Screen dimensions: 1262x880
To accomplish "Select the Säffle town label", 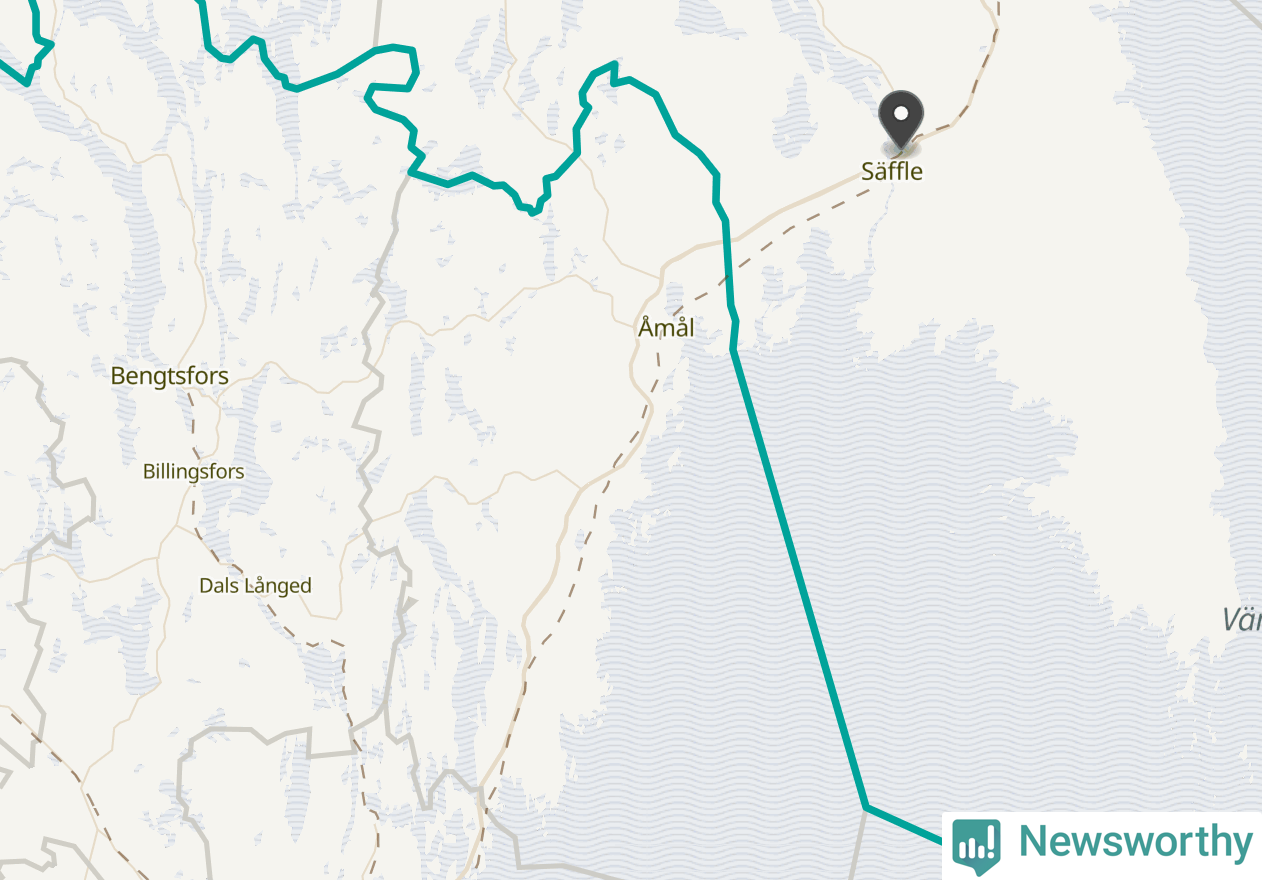I will pyautogui.click(x=892, y=171).
